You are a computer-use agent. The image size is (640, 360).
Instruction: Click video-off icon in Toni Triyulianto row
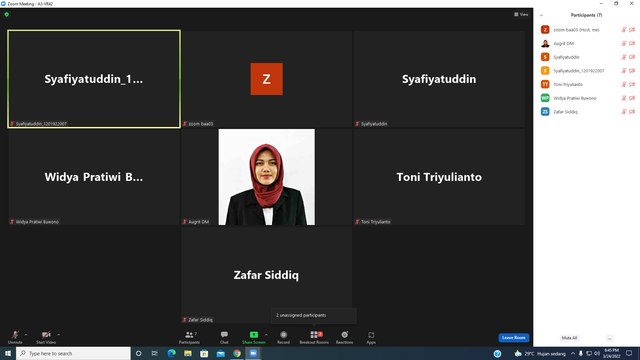[x=632, y=84]
